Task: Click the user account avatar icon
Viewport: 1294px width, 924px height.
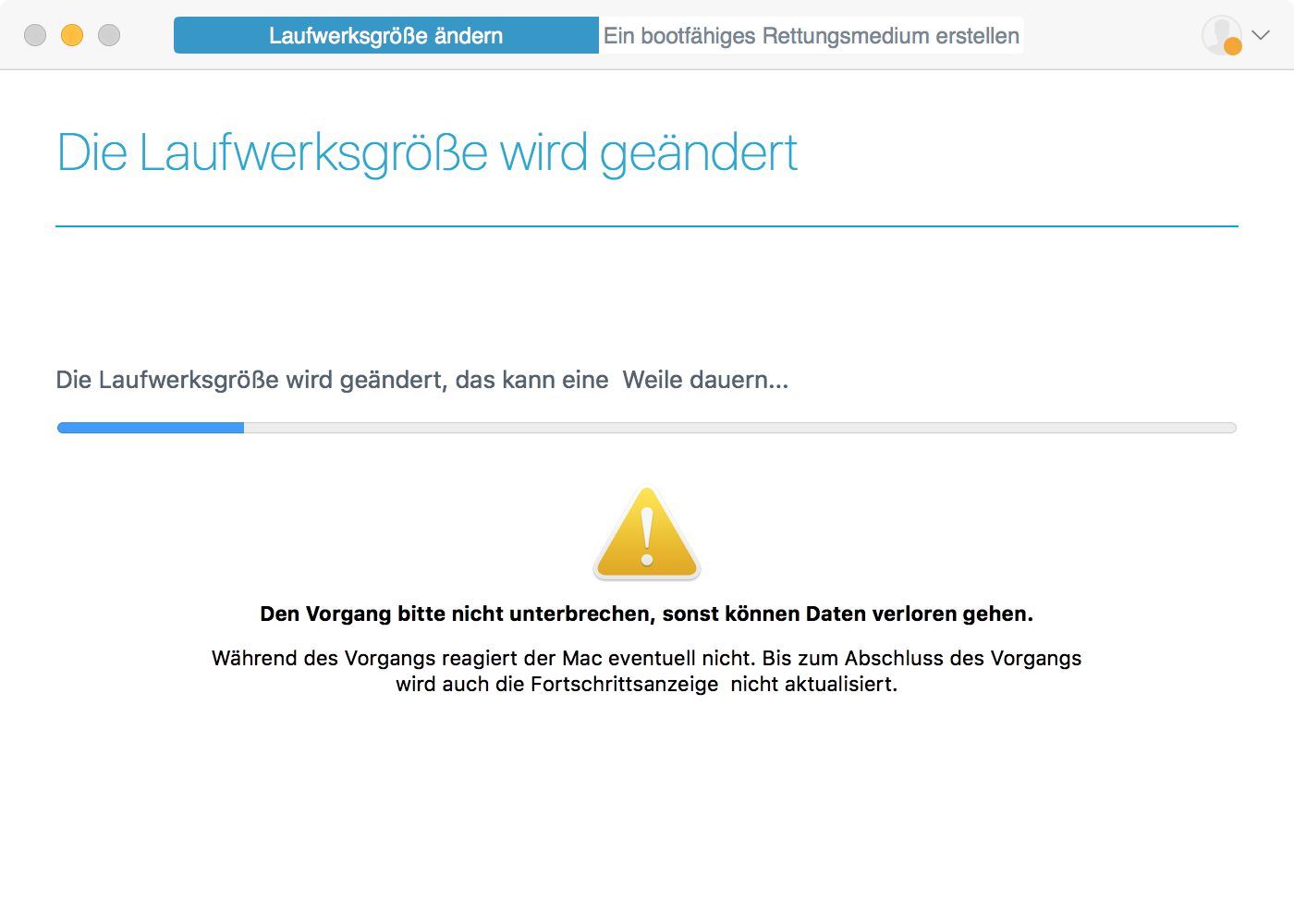Action: (x=1219, y=33)
